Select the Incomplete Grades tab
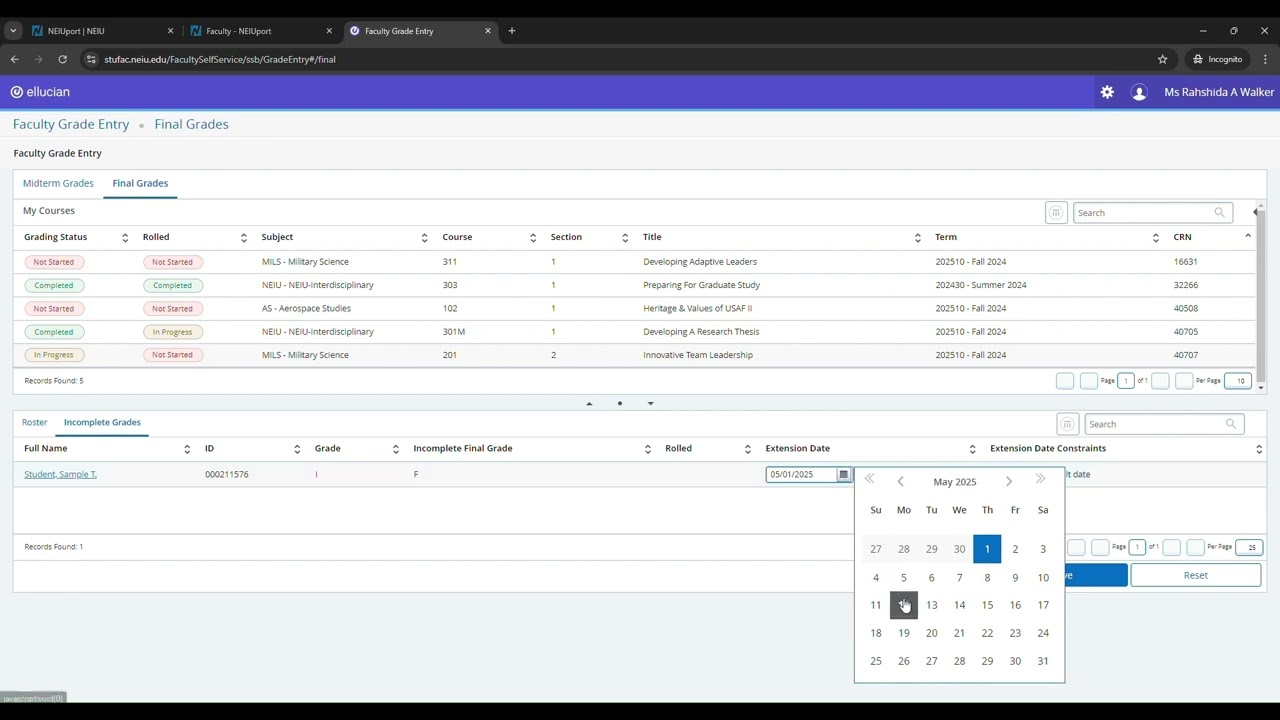Image resolution: width=1280 pixels, height=720 pixels. coord(102,422)
